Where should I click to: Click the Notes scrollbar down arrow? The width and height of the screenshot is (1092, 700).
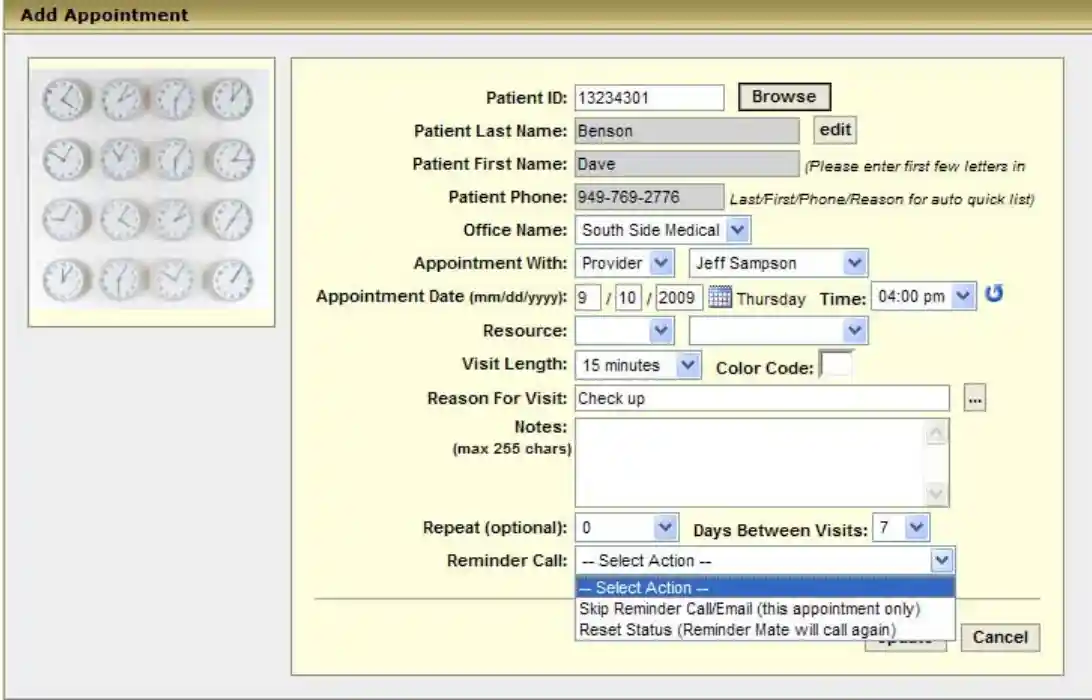[x=935, y=492]
